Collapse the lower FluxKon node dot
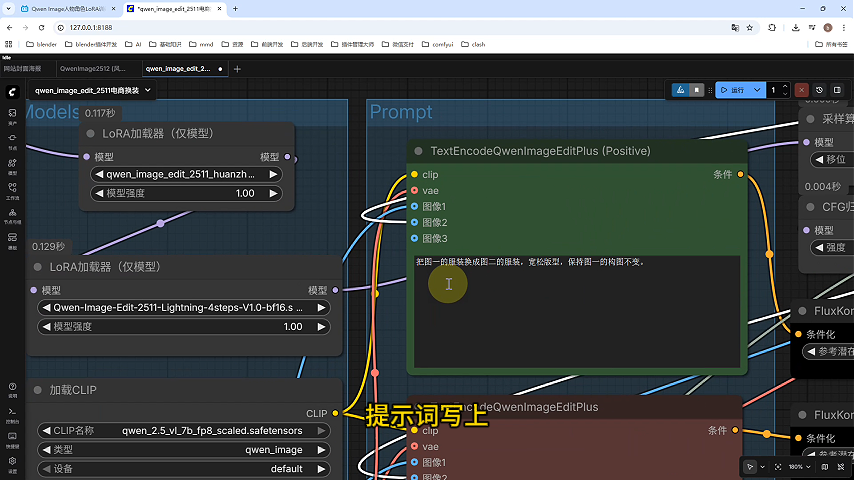 tap(802, 415)
